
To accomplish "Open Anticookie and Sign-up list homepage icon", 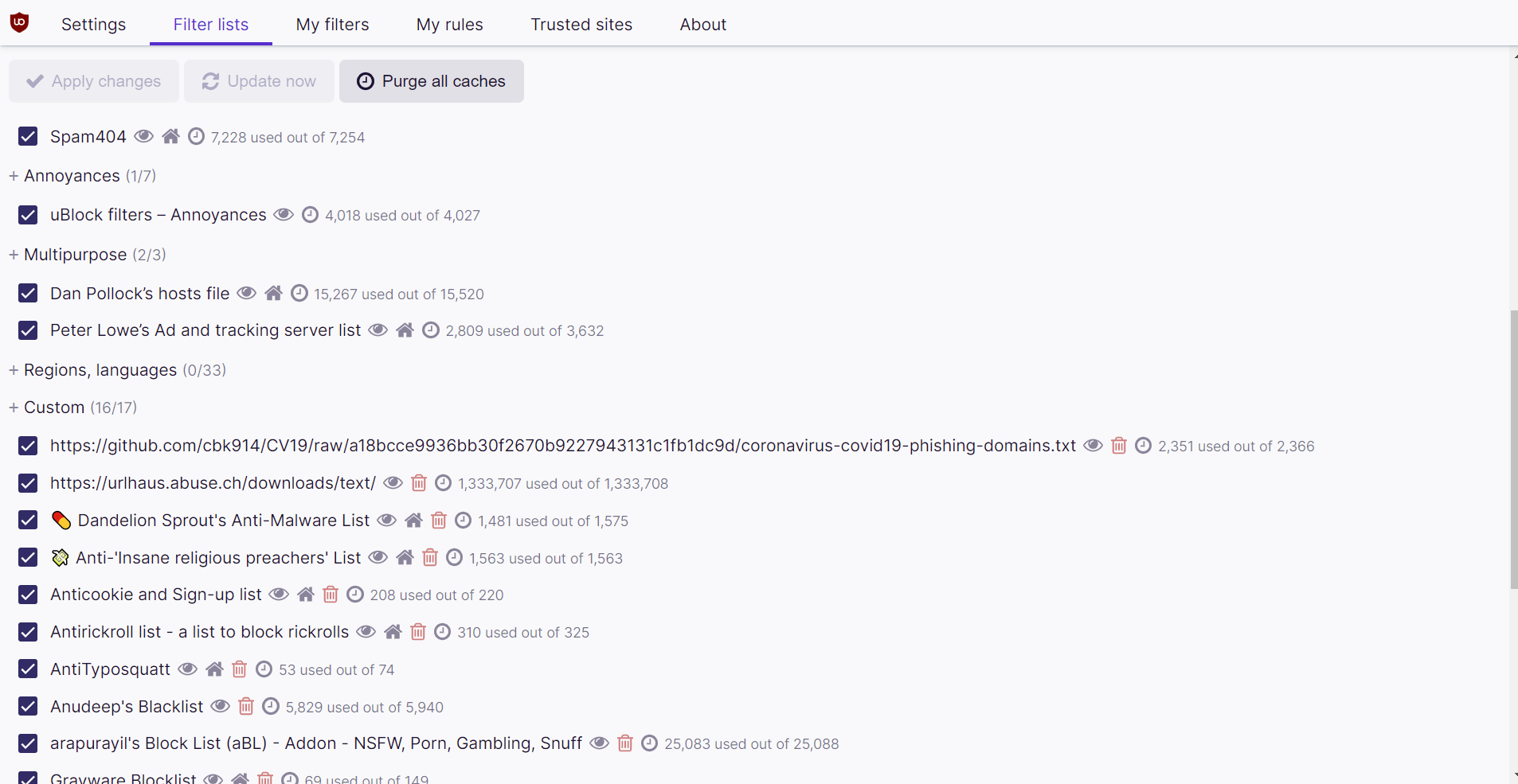I will (306, 594).
